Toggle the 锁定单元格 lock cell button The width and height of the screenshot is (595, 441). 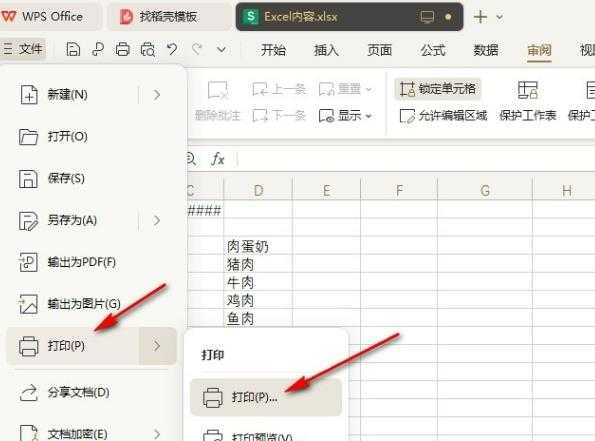(438, 89)
